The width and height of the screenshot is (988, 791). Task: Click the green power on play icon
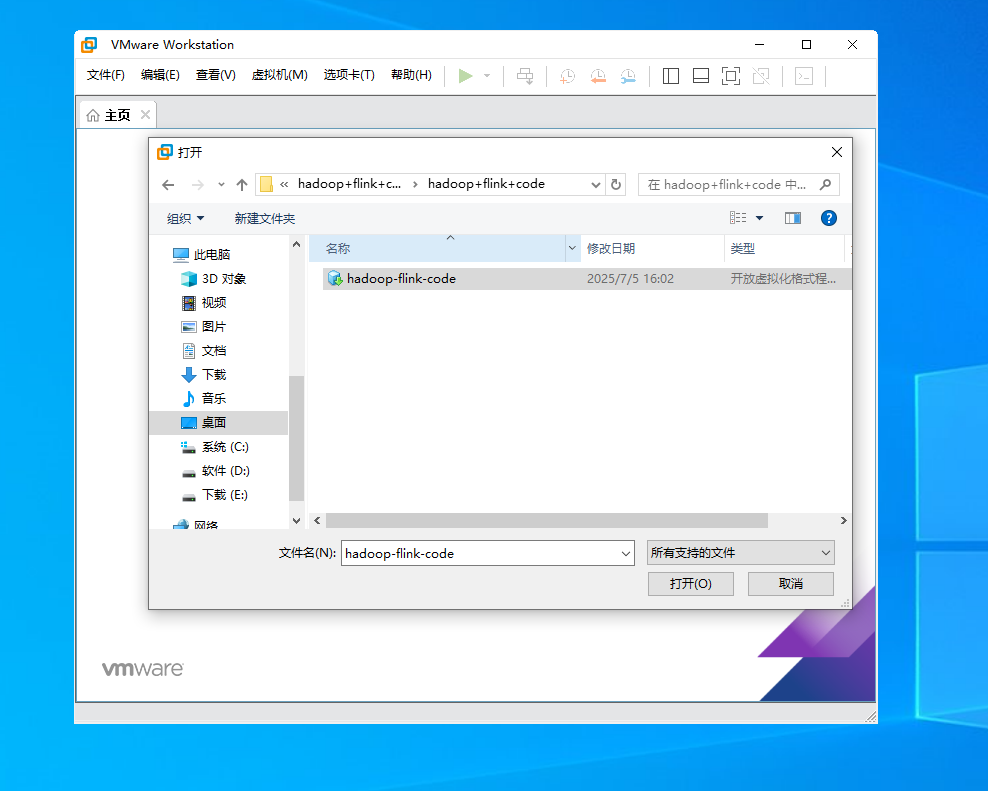click(465, 76)
